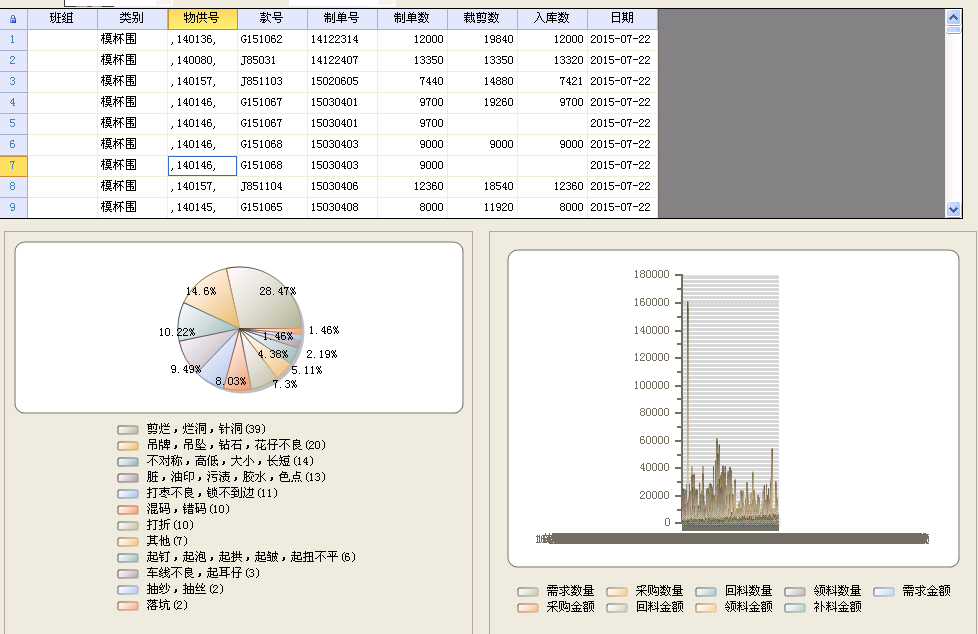Click the table's vertical scrollbar thumb
The height and width of the screenshot is (634, 978).
tap(953, 29)
